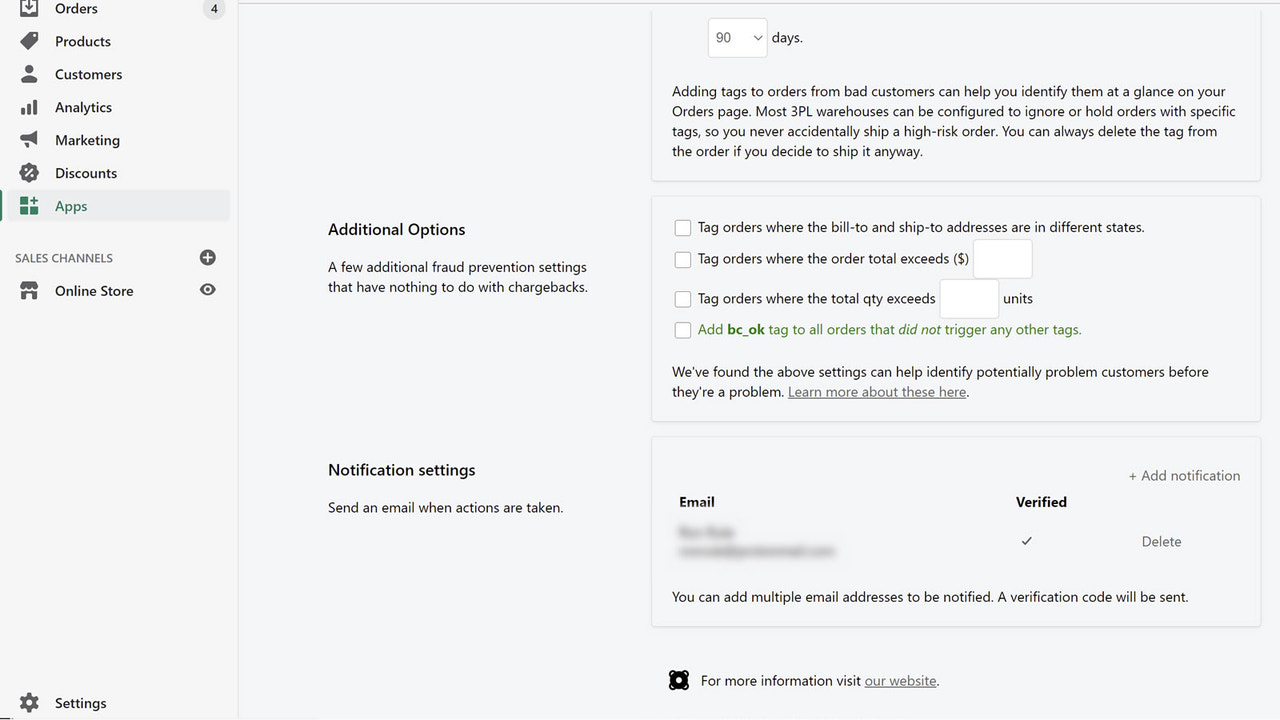Check the order total exceeds tag option
The image size is (1280, 720).
(x=683, y=259)
